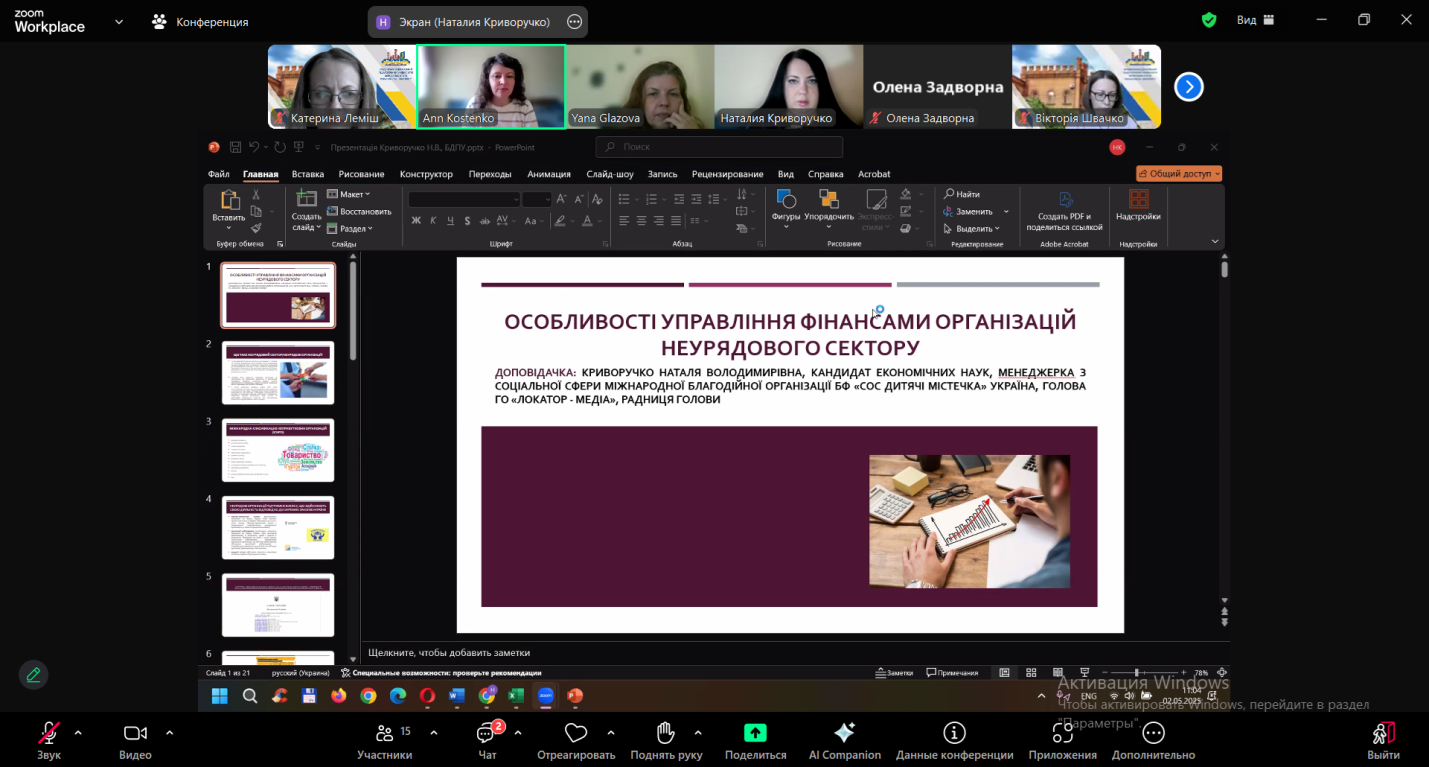The image size is (1429, 767).
Task: Expand audio options arrow next to Звук
Action: [78, 732]
